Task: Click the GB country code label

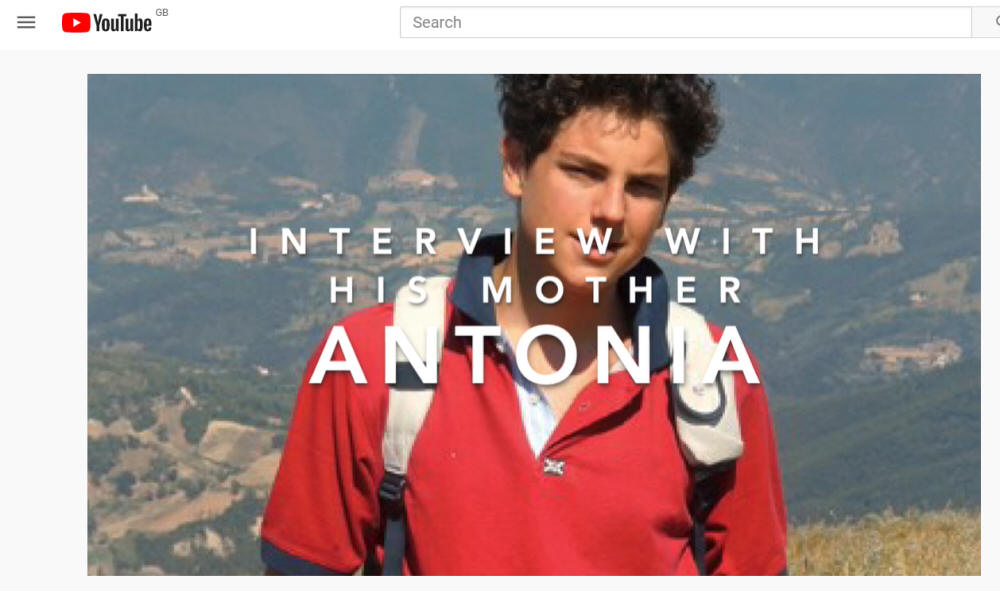Action: coord(162,12)
